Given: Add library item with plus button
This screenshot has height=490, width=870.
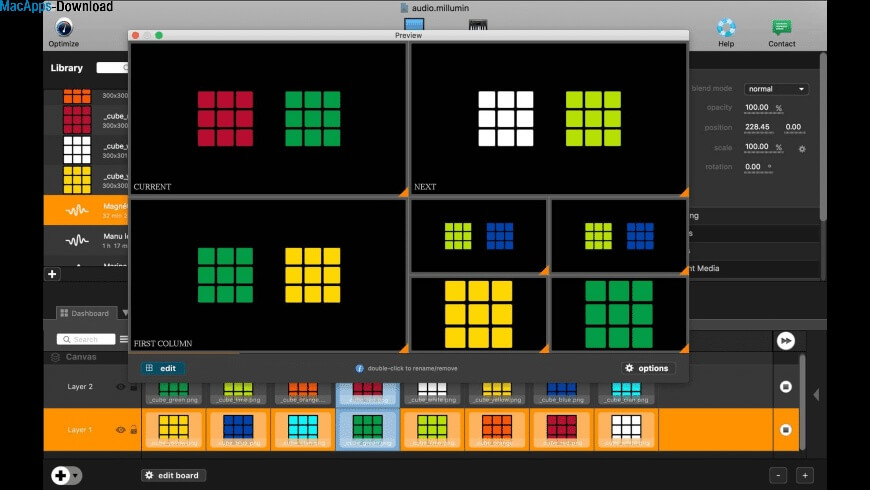Looking at the screenshot, I should pyautogui.click(x=53, y=274).
